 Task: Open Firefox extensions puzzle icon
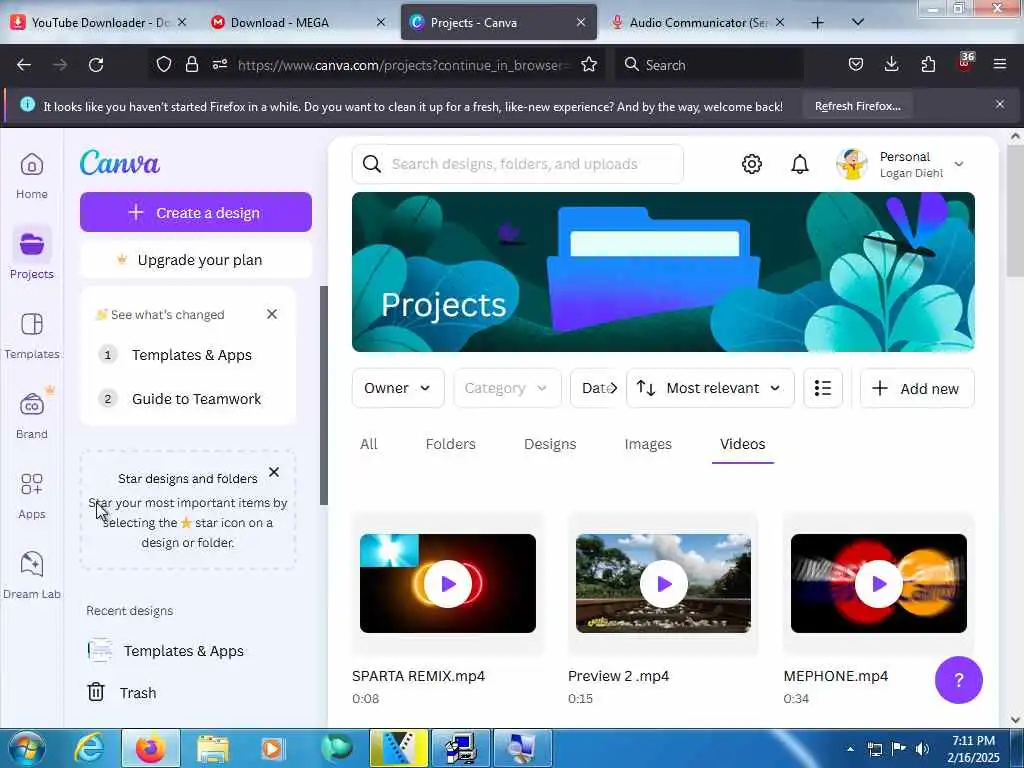[x=928, y=65]
